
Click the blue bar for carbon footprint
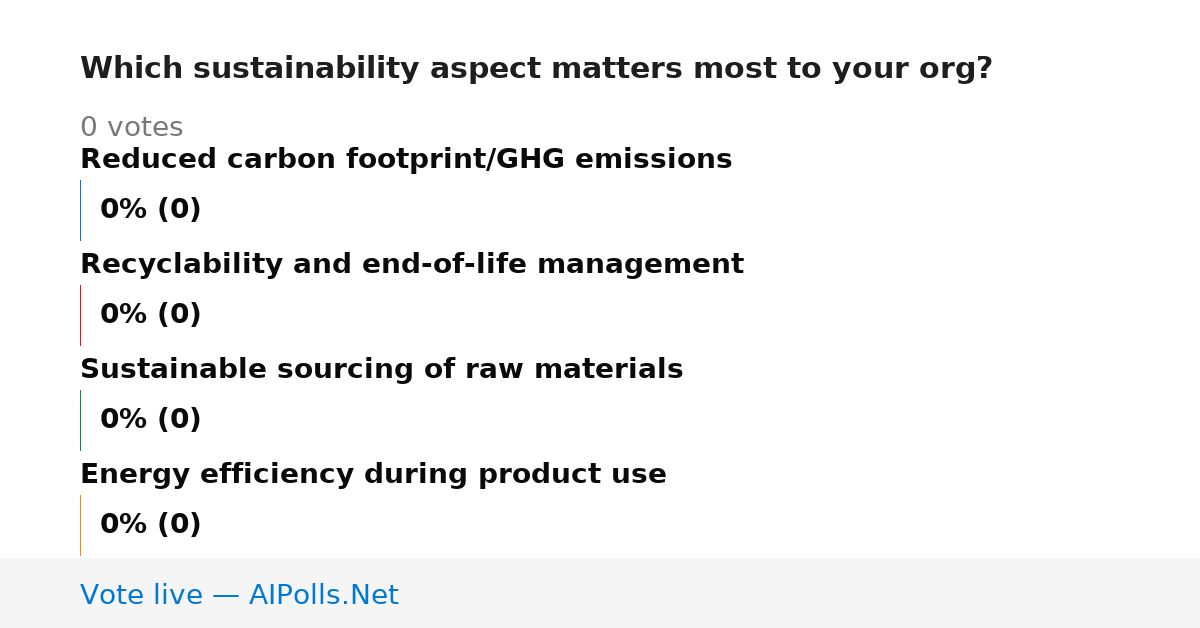[x=80, y=210]
